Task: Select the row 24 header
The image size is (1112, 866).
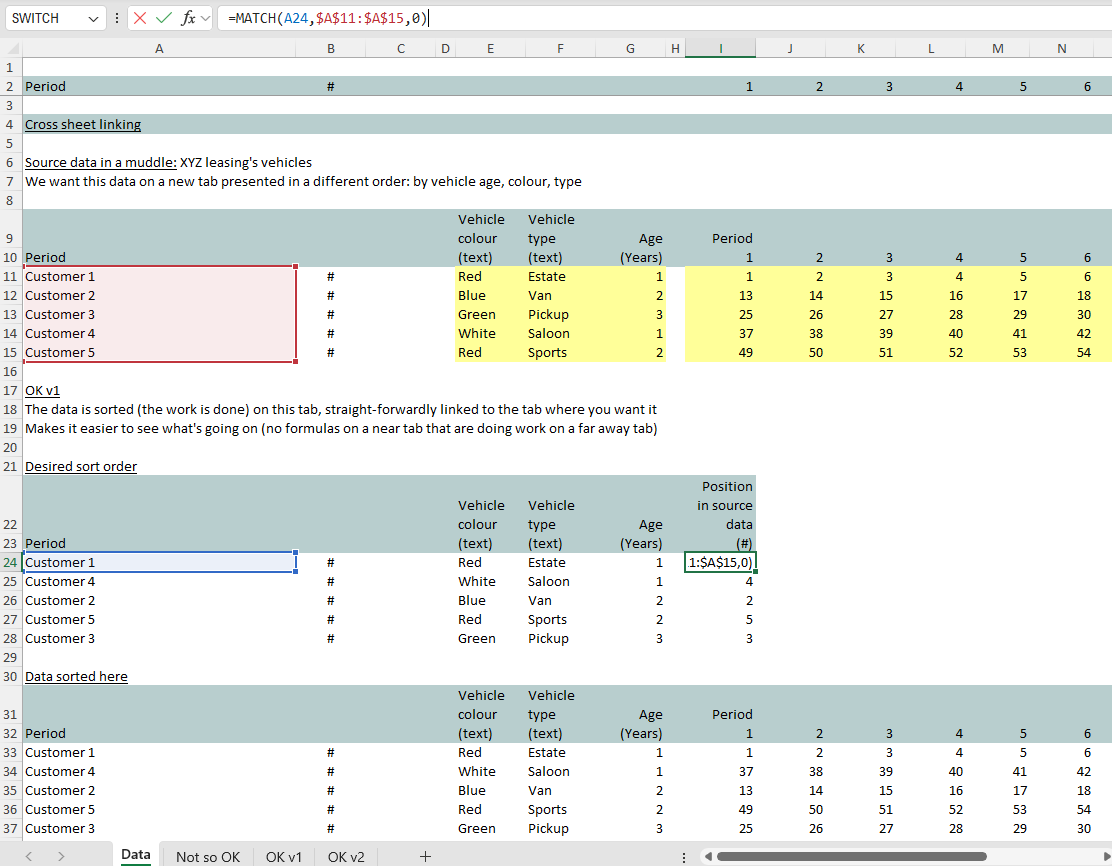Action: coord(10,562)
